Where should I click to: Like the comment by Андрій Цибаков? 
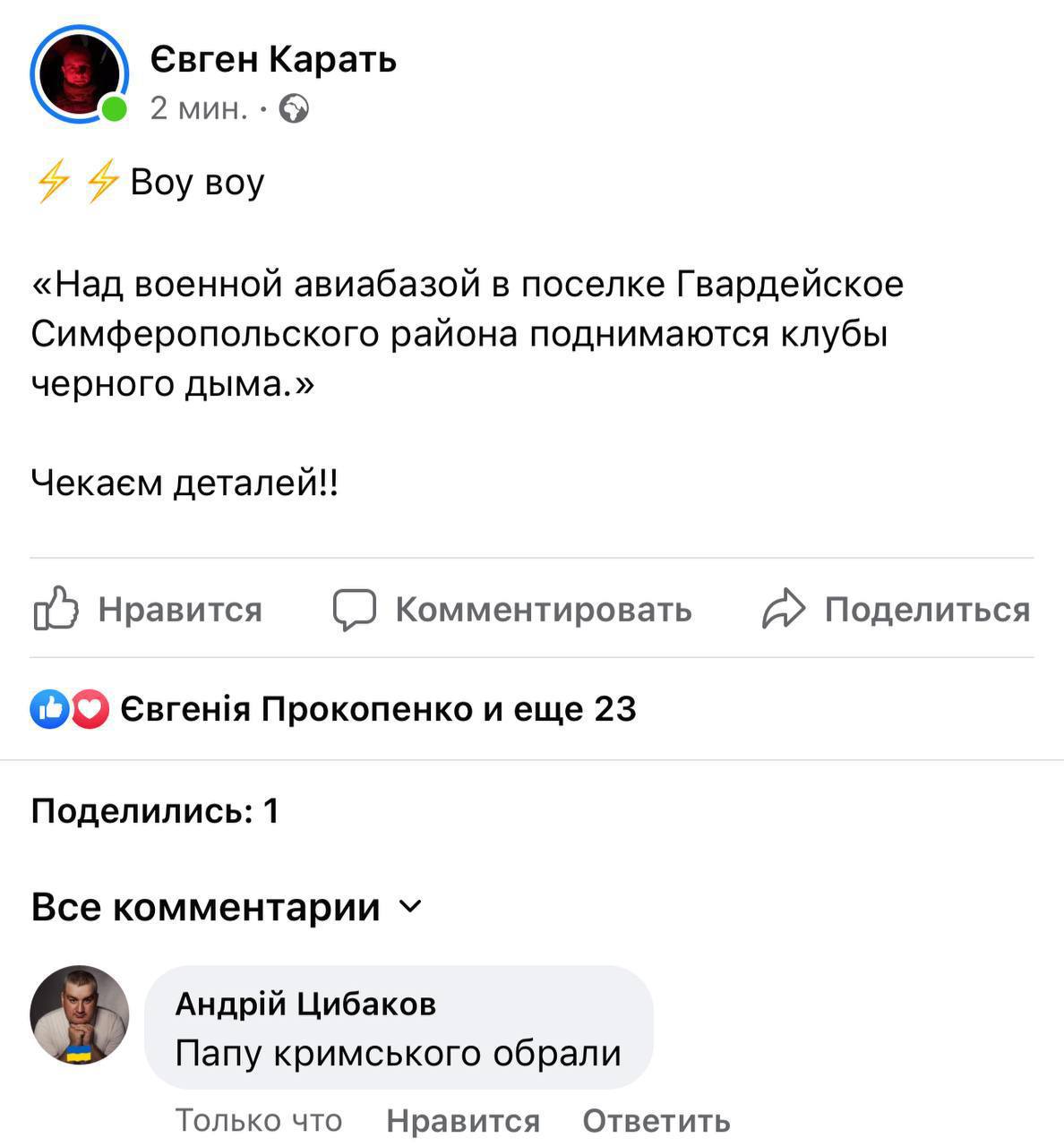point(462,1121)
